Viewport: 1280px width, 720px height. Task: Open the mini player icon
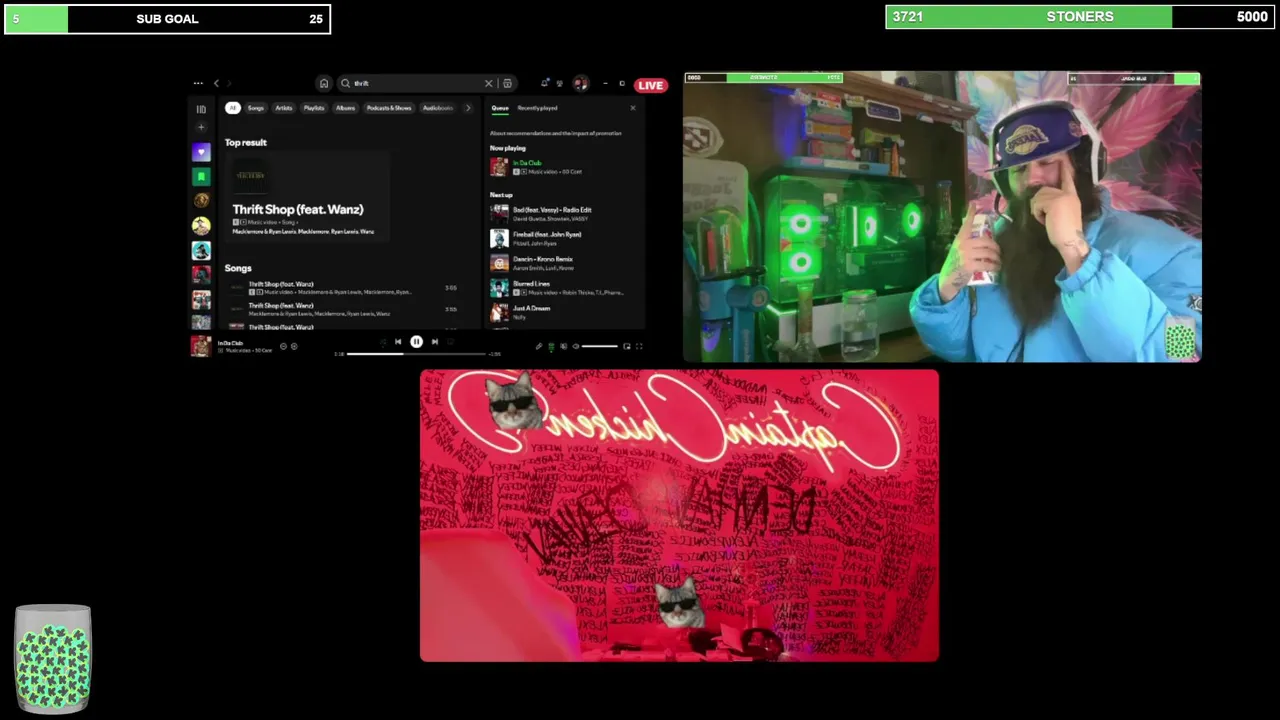click(x=627, y=346)
